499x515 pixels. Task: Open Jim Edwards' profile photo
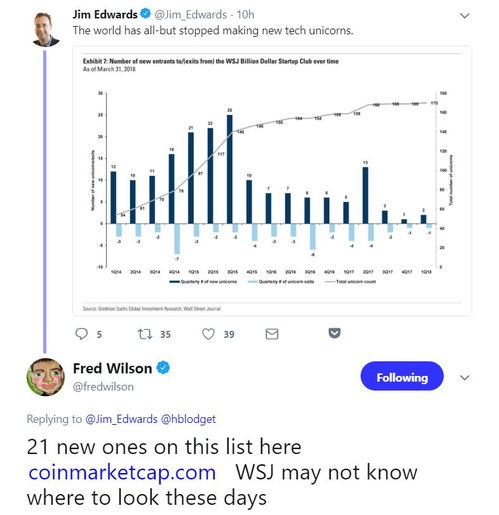46,29
